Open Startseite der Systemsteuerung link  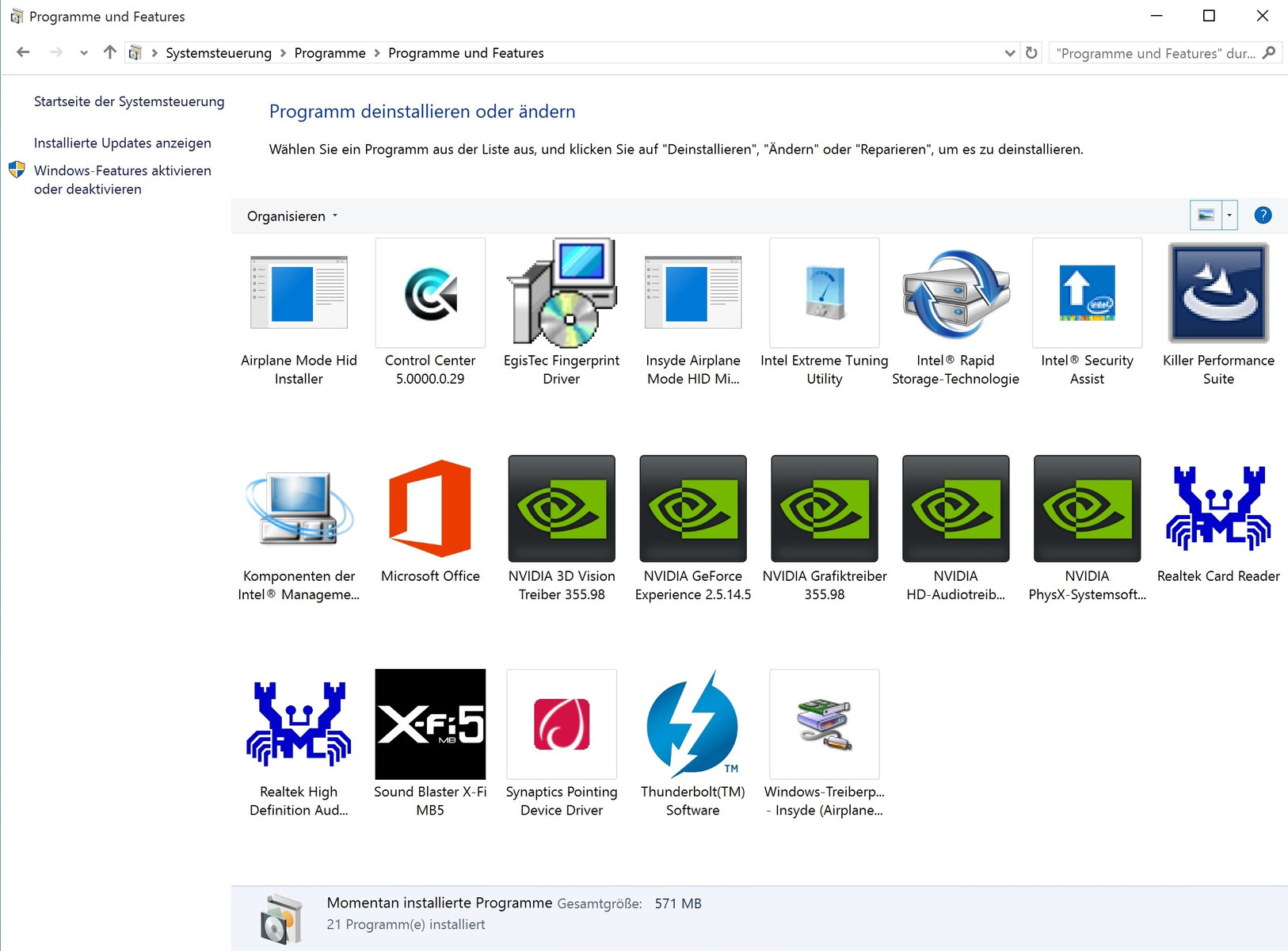[129, 101]
